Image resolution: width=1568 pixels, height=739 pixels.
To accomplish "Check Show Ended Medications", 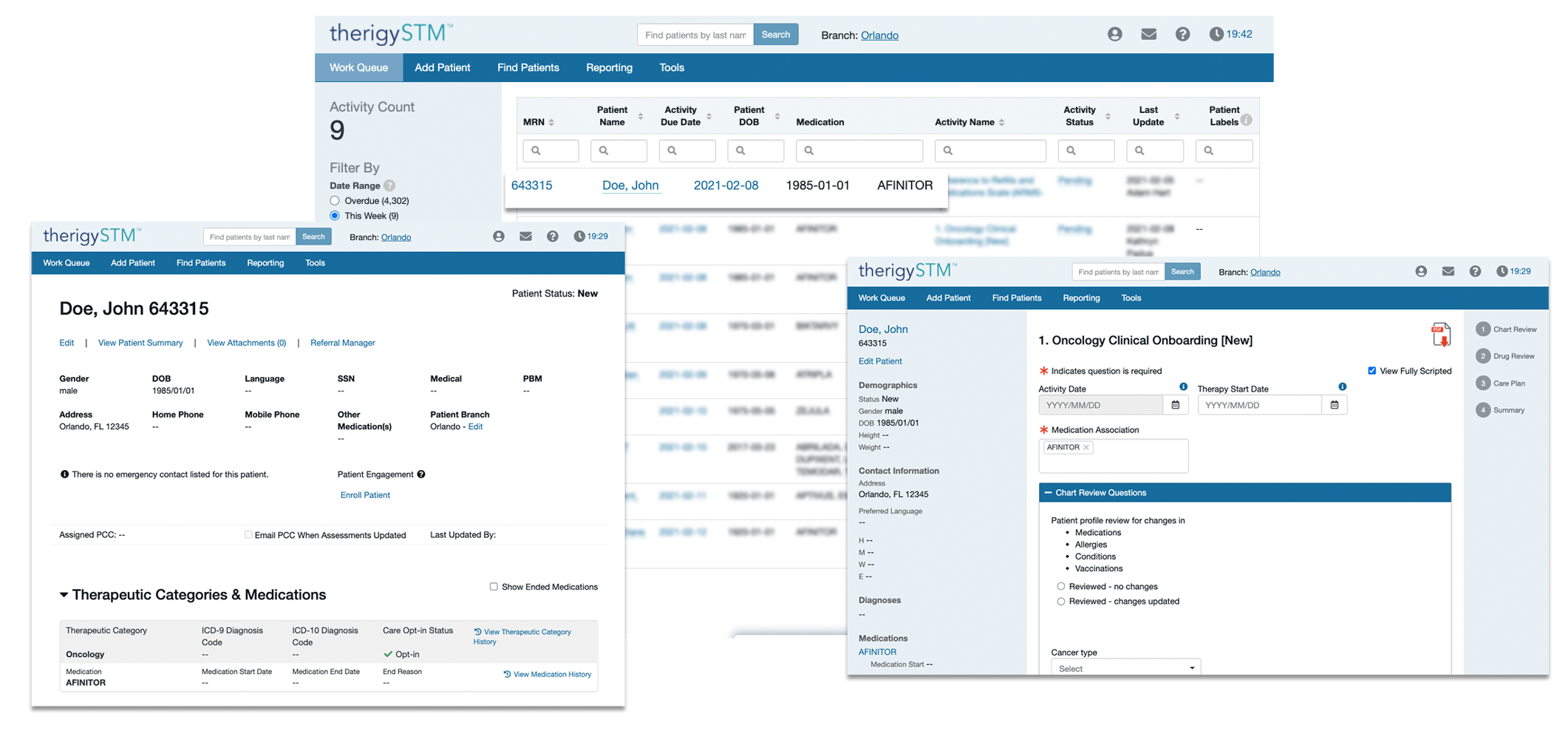I will 493,586.
